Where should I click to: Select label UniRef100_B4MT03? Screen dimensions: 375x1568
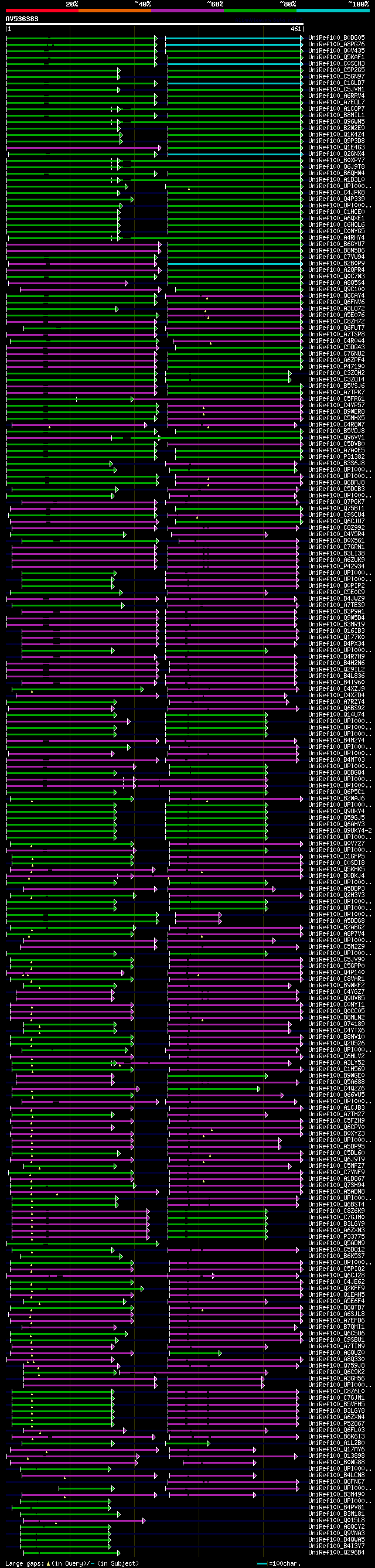(x=337, y=760)
